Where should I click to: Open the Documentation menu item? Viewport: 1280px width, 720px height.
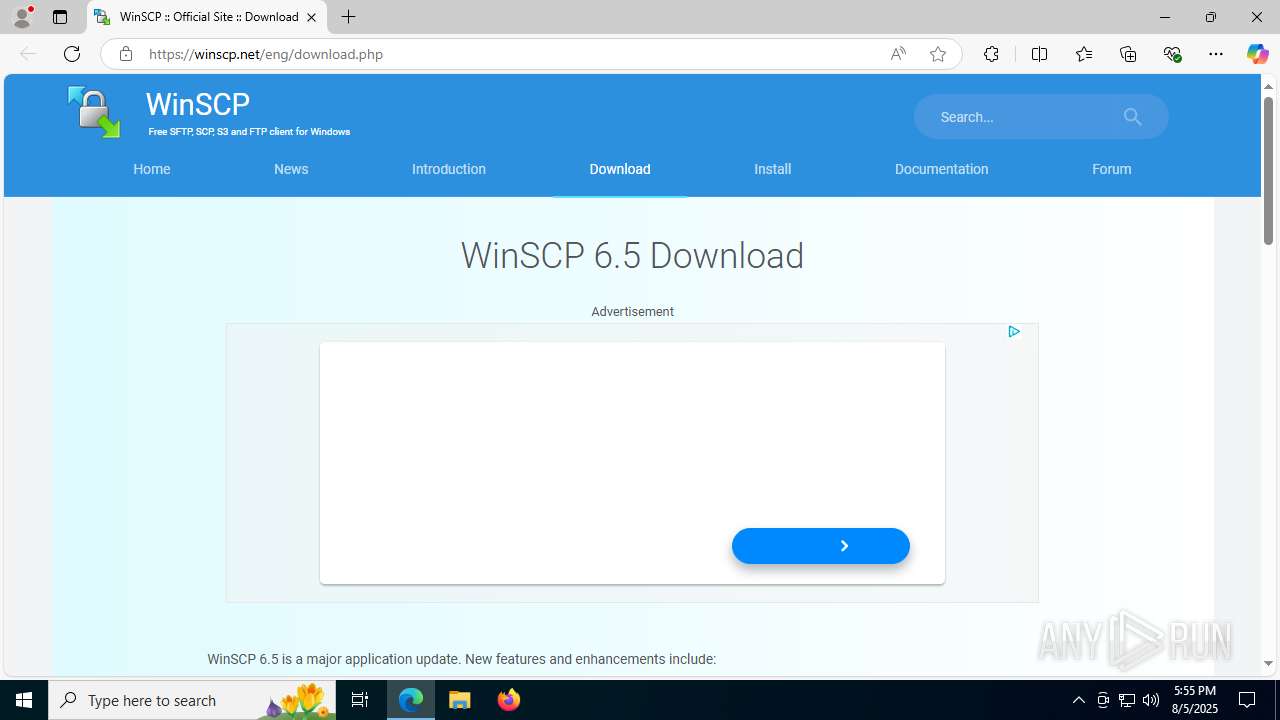941,169
